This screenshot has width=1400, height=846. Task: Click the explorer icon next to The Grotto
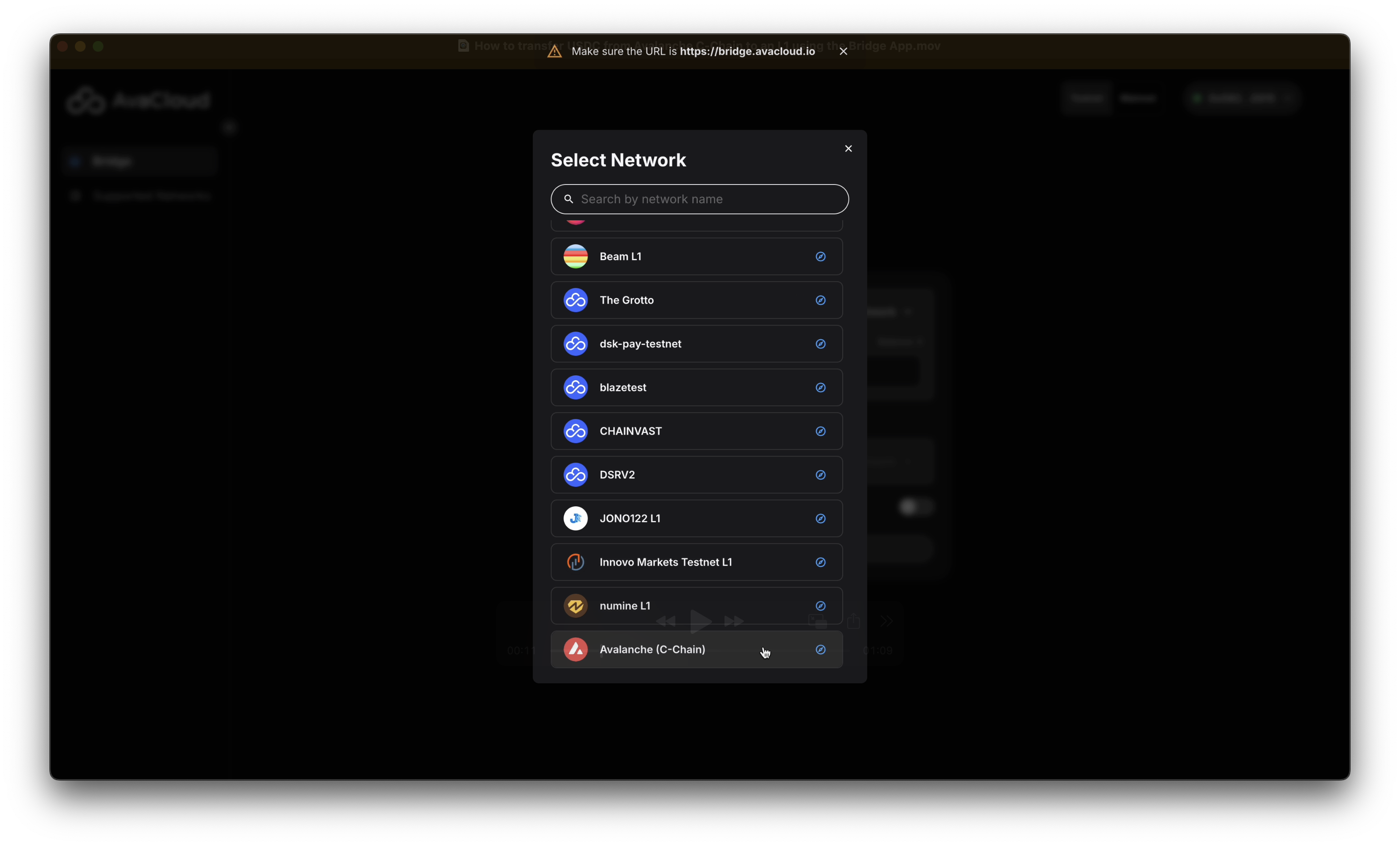pos(820,300)
